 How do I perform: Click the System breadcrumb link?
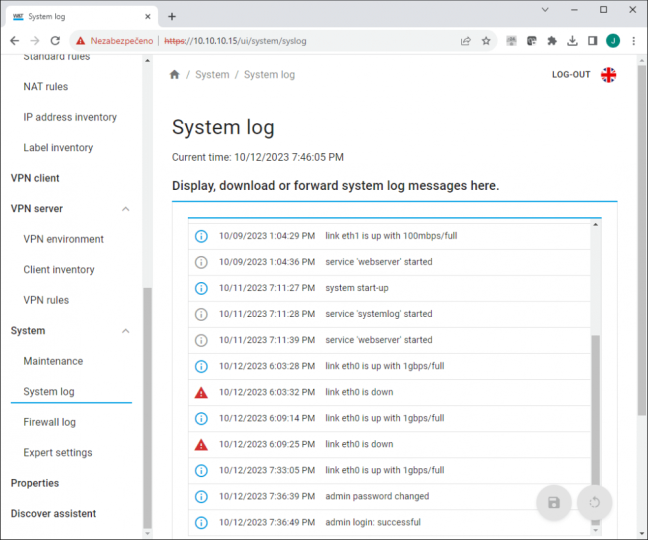(x=212, y=74)
